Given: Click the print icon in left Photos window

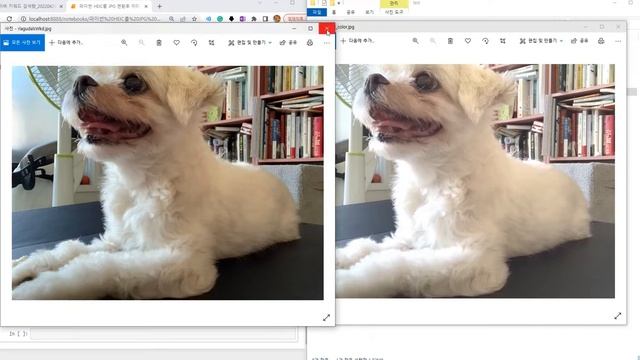Looking at the screenshot, I should (x=310, y=42).
